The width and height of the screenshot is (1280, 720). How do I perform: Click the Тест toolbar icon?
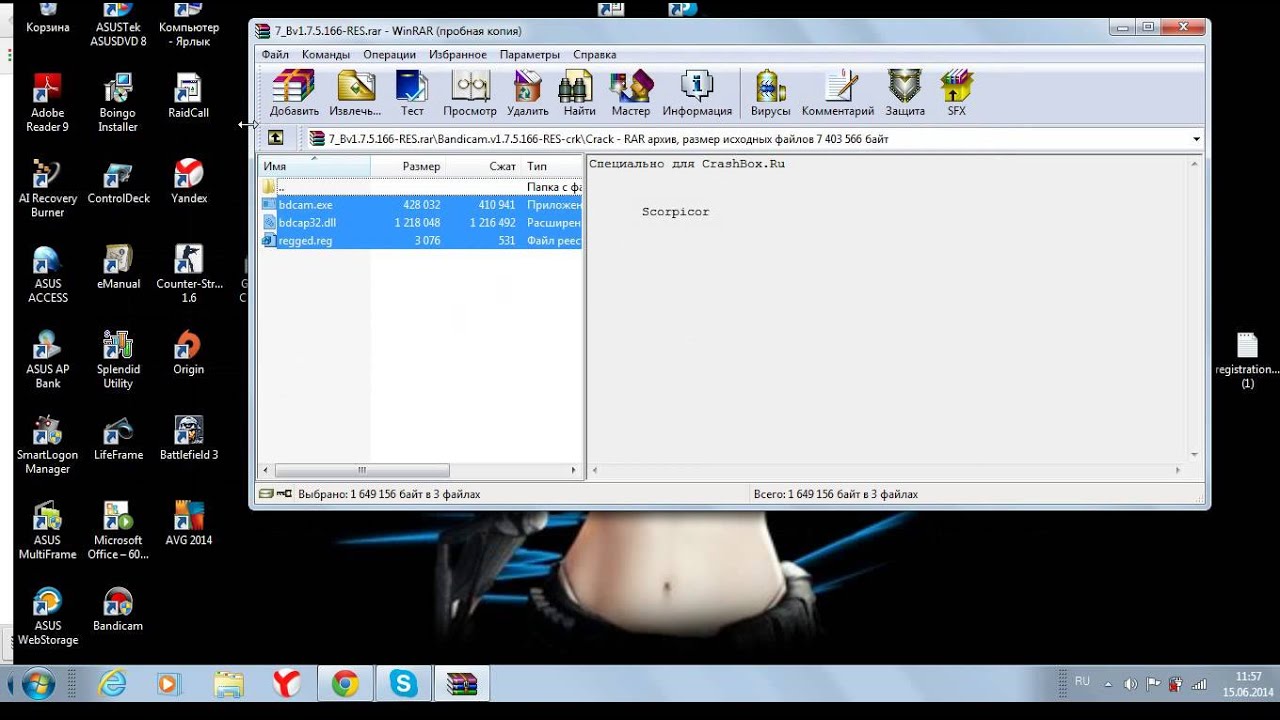(412, 92)
